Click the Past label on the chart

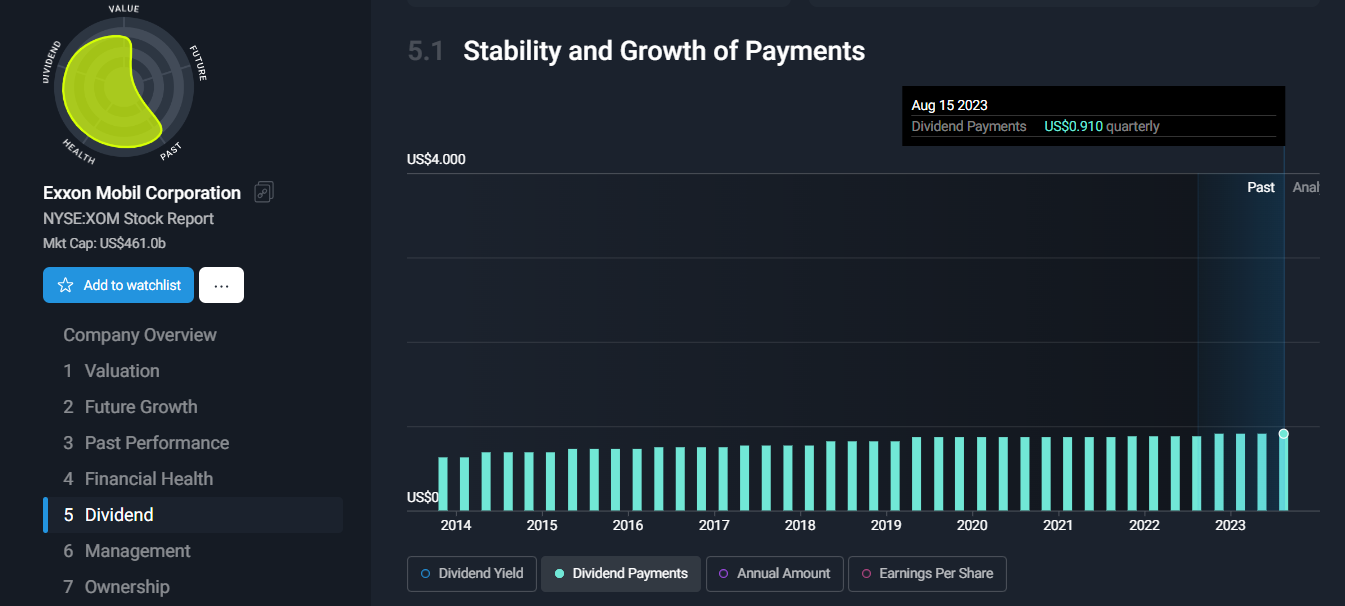1261,187
